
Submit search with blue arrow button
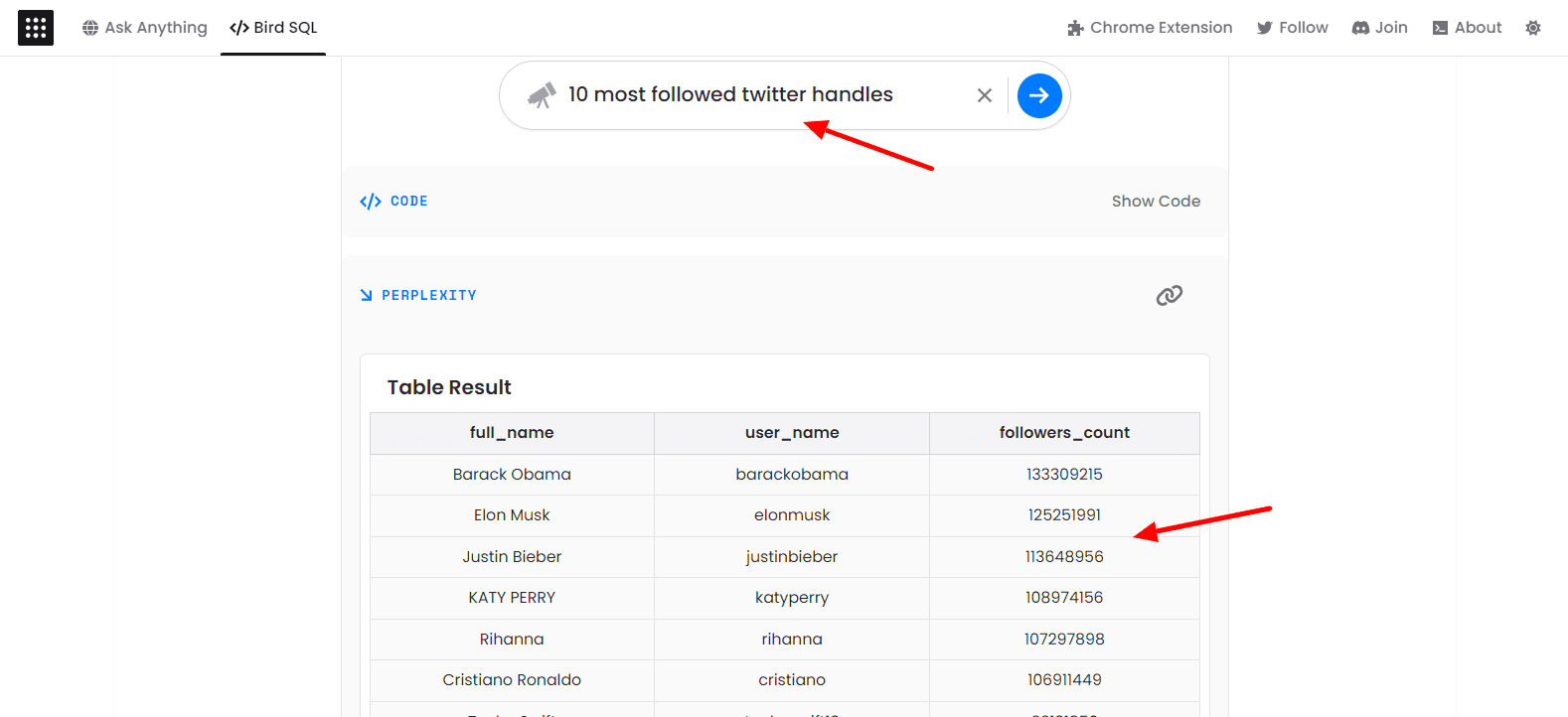click(1039, 95)
